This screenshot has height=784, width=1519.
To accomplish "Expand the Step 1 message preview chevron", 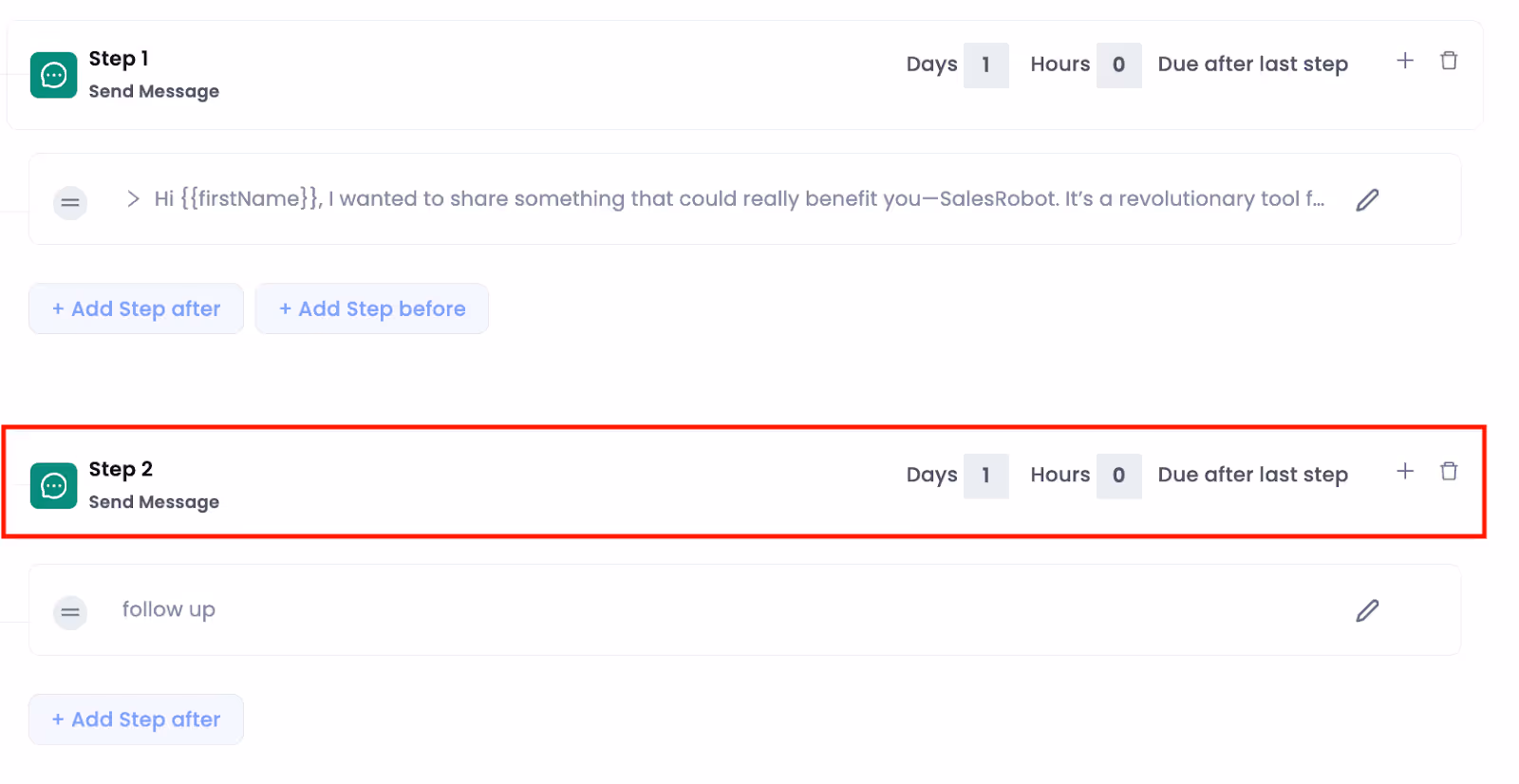I will [x=132, y=199].
